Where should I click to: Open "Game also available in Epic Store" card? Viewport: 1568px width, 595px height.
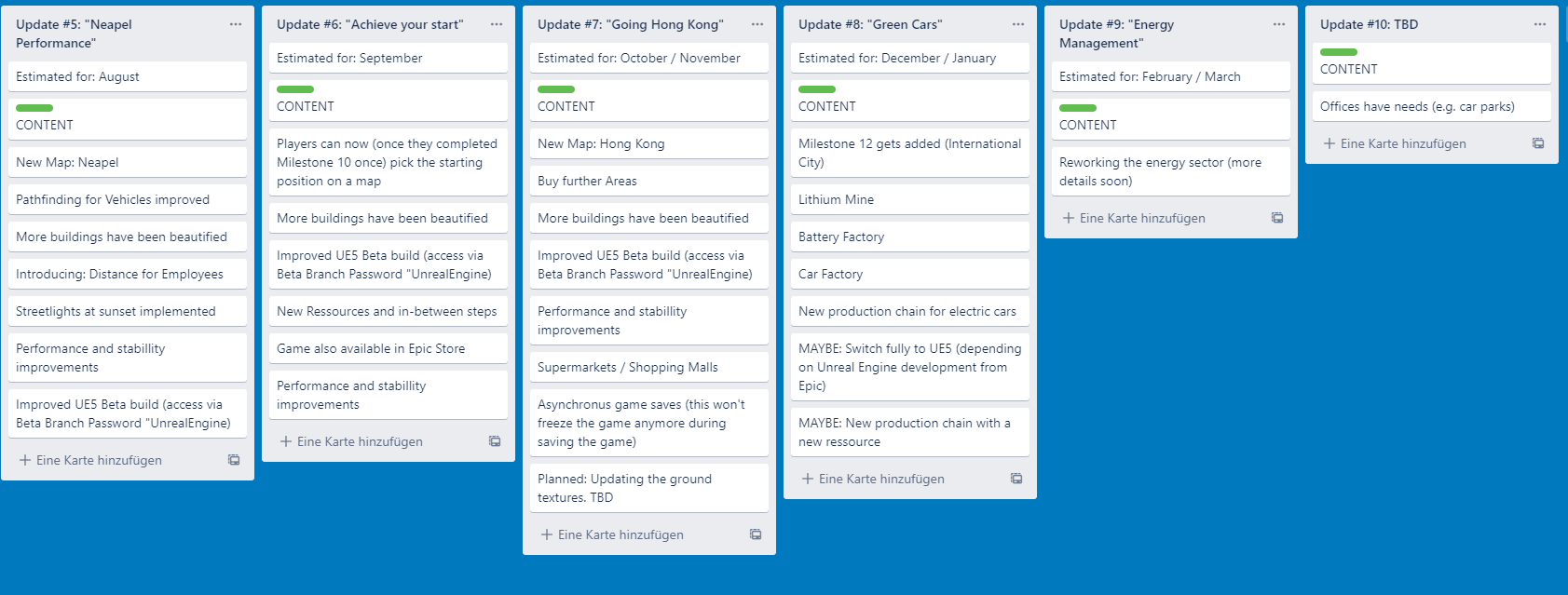tap(388, 348)
